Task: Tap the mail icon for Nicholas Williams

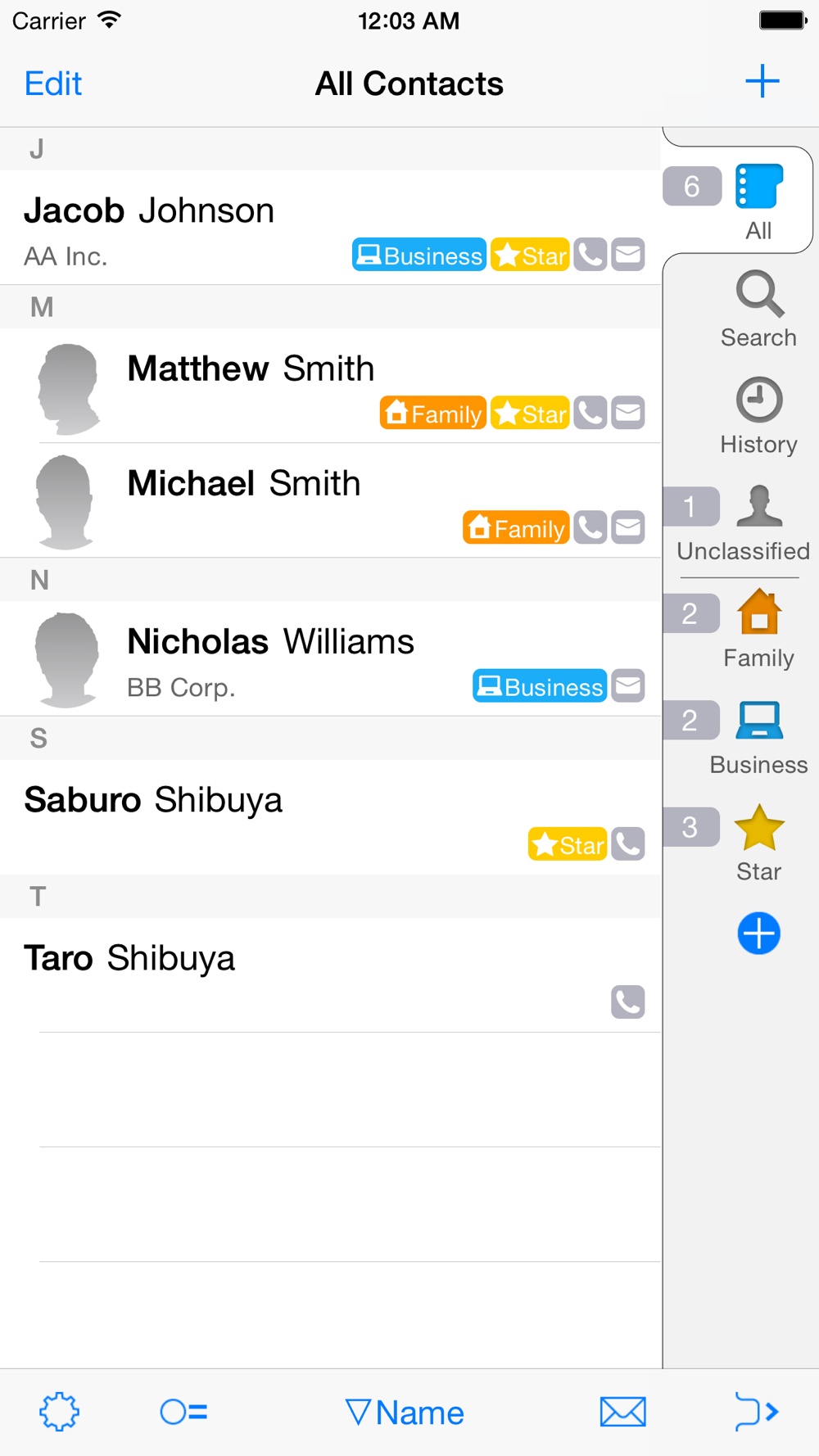Action: 628,685
